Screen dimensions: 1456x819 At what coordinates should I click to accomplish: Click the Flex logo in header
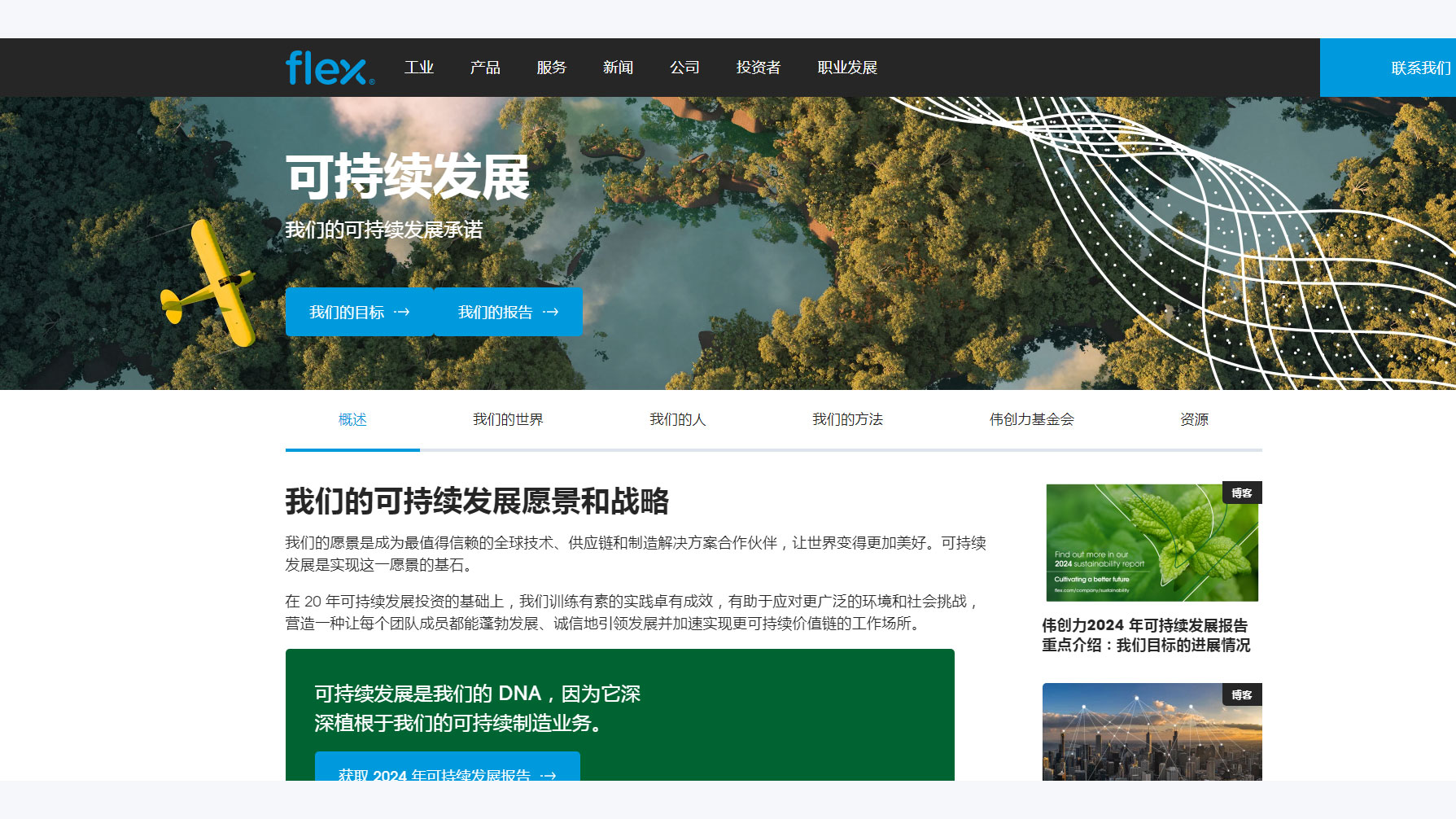330,68
